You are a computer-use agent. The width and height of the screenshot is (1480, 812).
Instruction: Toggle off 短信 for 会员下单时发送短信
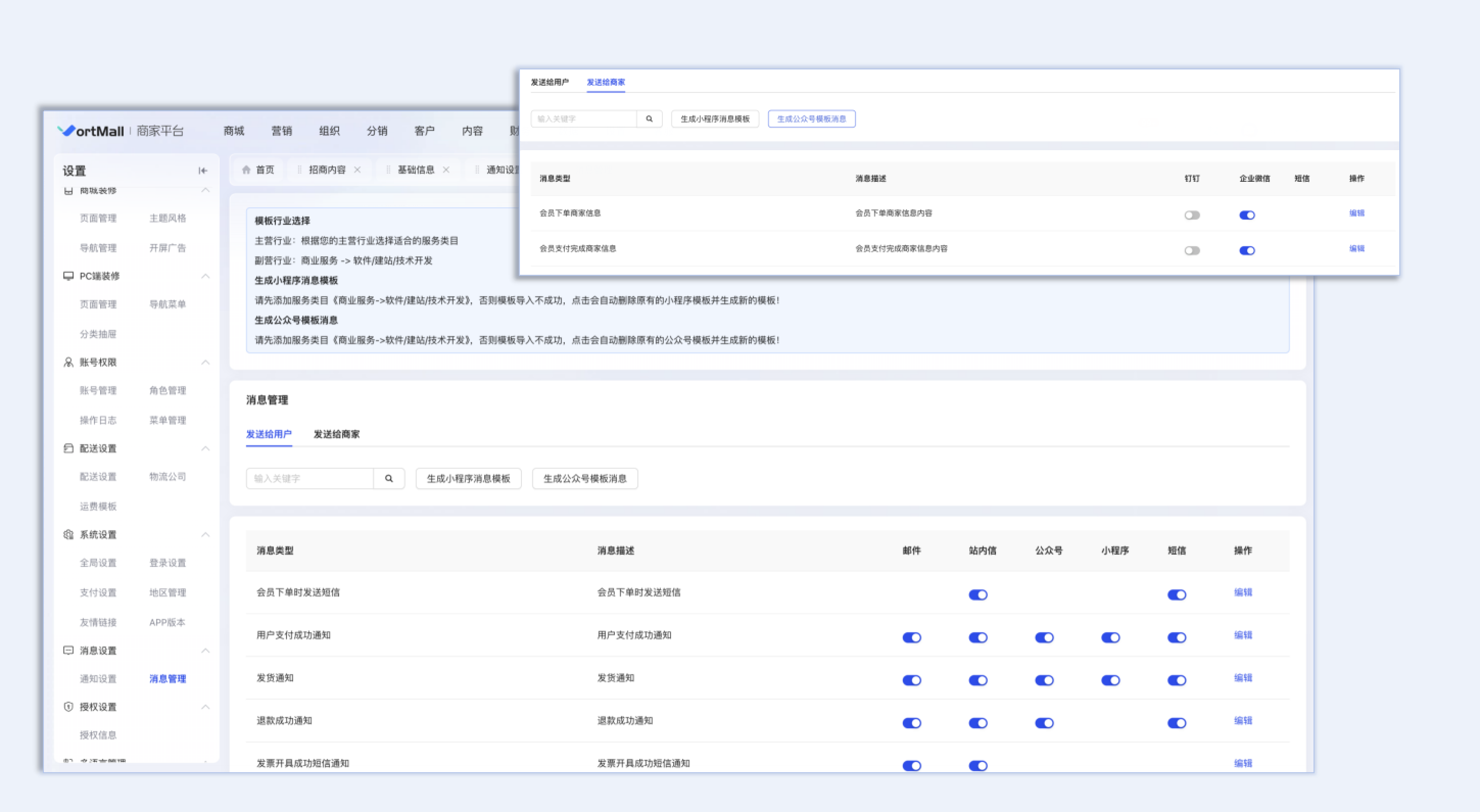click(x=1177, y=595)
